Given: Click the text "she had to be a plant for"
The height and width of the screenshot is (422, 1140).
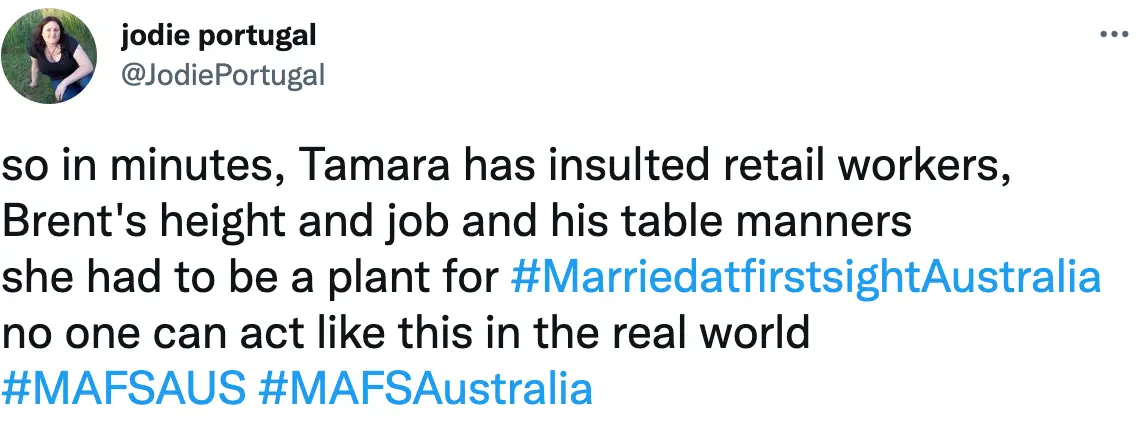Looking at the screenshot, I should coord(251,277).
